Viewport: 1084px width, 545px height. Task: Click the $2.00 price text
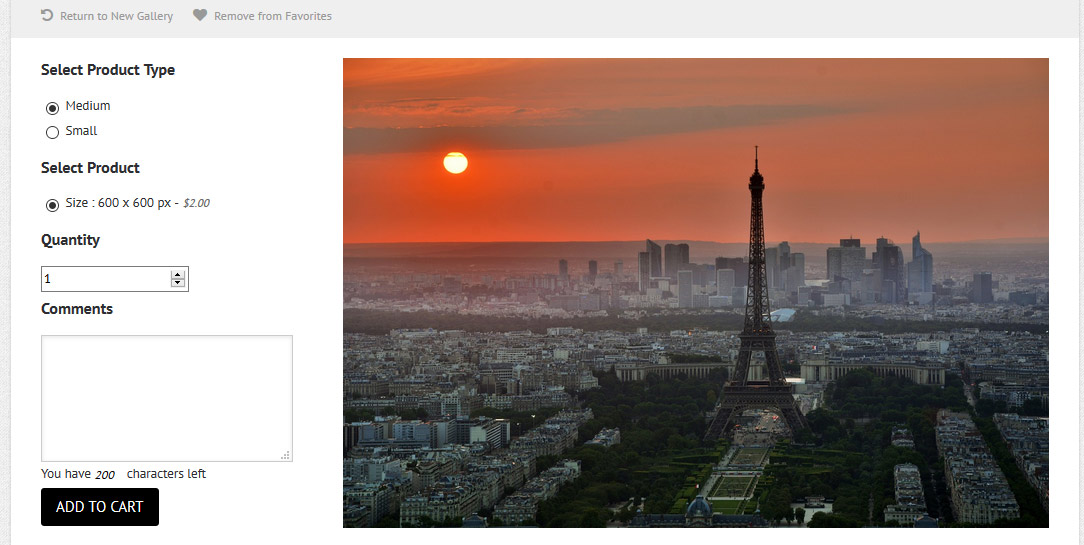click(x=196, y=203)
